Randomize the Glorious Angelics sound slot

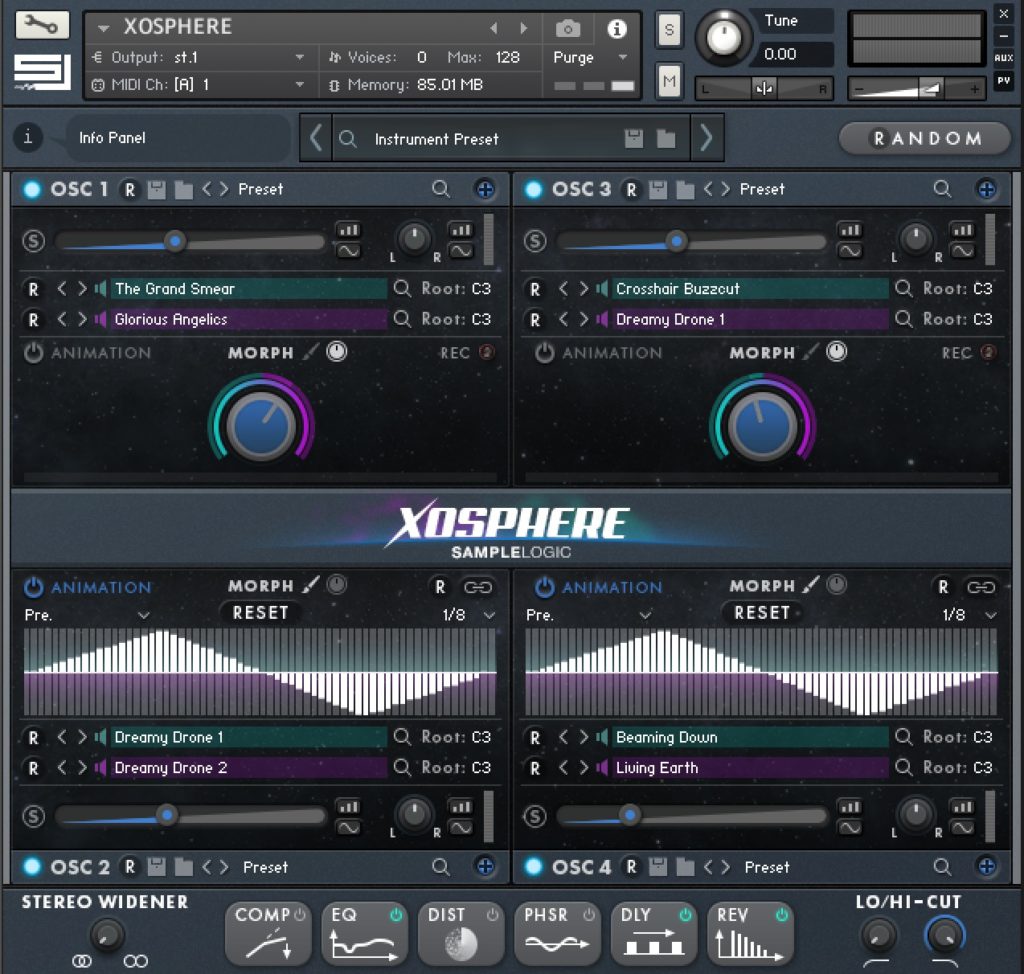pyautogui.click(x=33, y=319)
